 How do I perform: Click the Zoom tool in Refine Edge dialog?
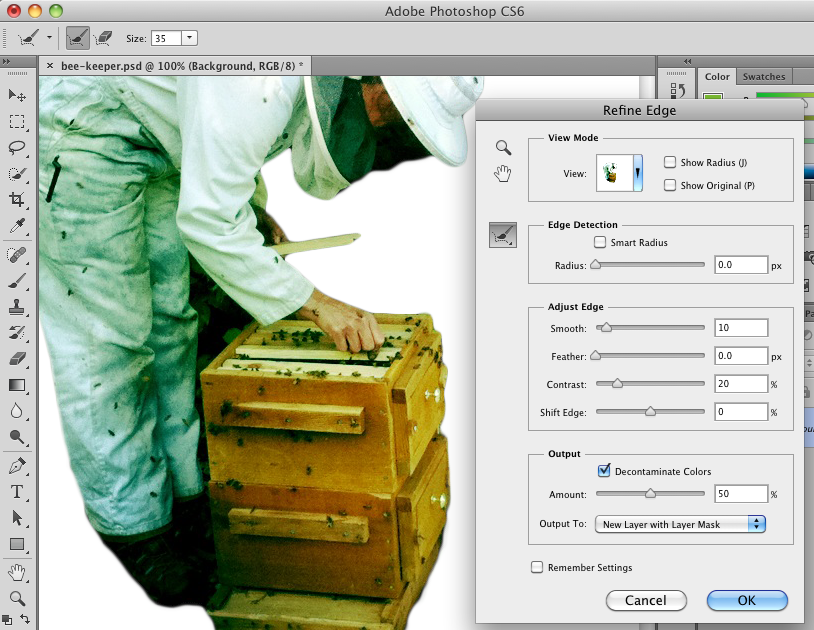pyautogui.click(x=504, y=147)
